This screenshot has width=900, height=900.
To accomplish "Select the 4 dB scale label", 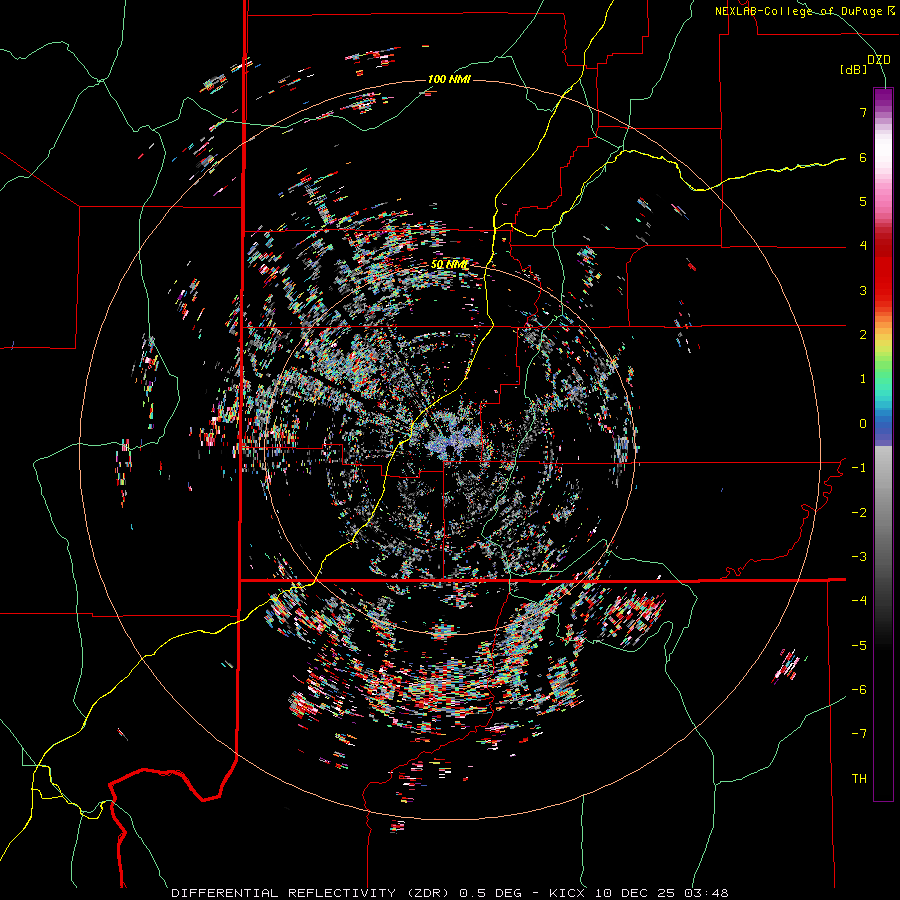I will [x=863, y=246].
